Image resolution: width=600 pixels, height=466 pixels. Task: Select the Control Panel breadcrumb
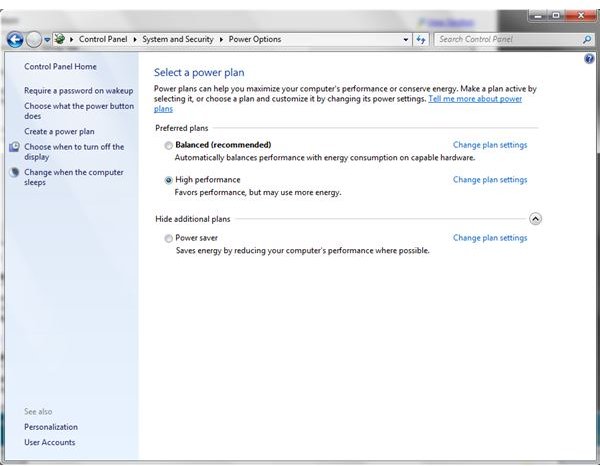tap(103, 39)
